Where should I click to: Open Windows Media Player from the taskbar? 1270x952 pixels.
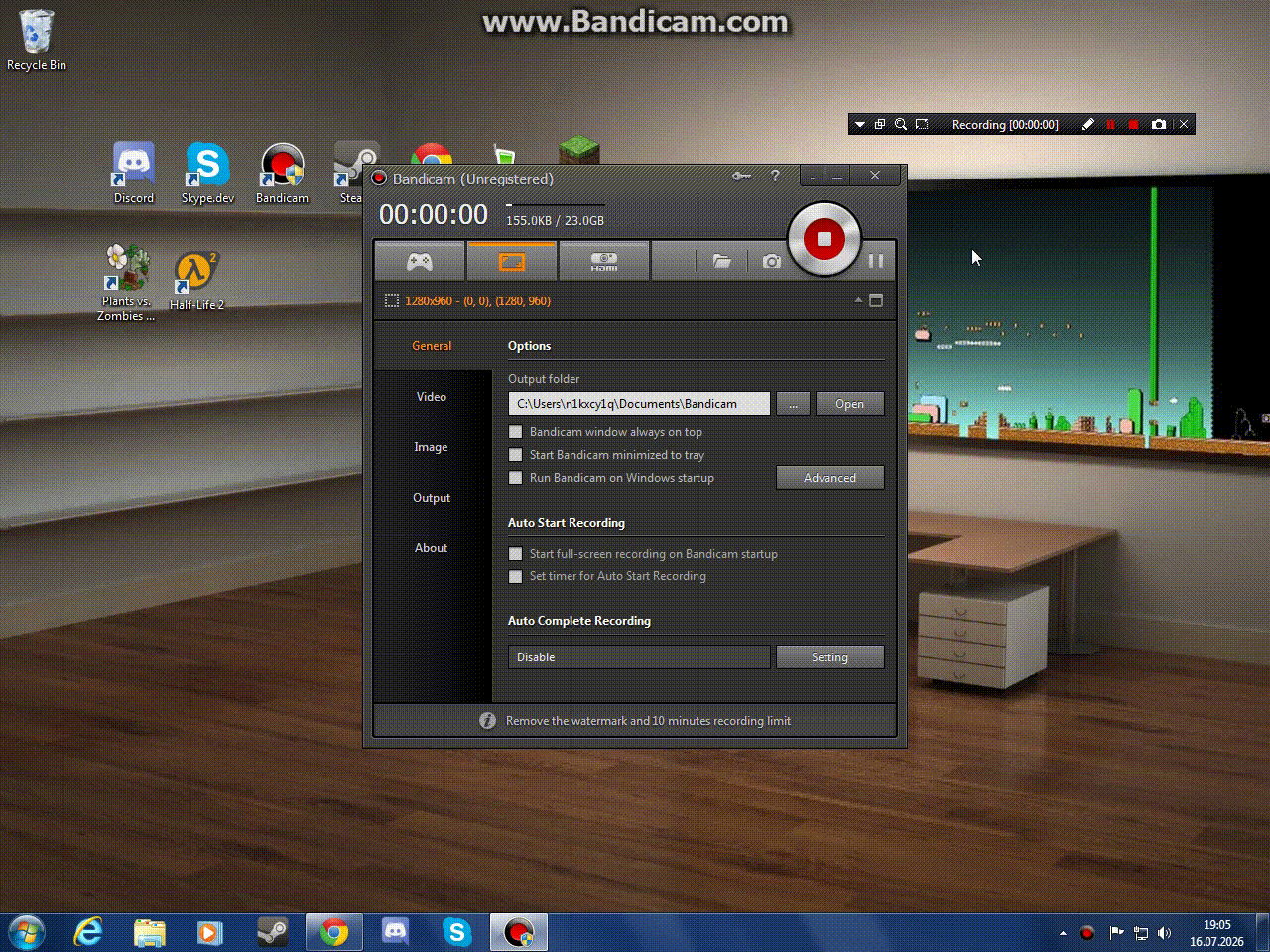[210, 932]
